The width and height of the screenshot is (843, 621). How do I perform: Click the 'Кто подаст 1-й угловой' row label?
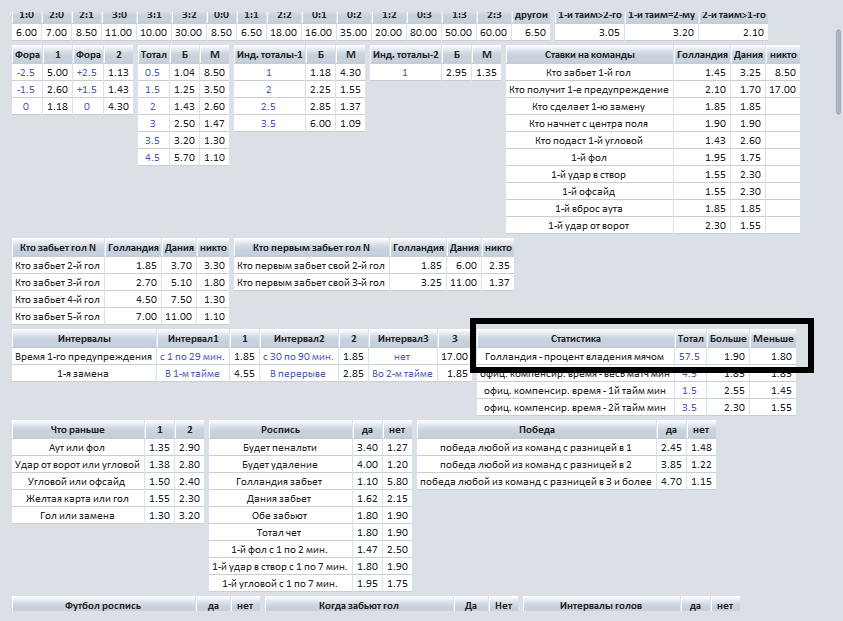[x=589, y=141]
